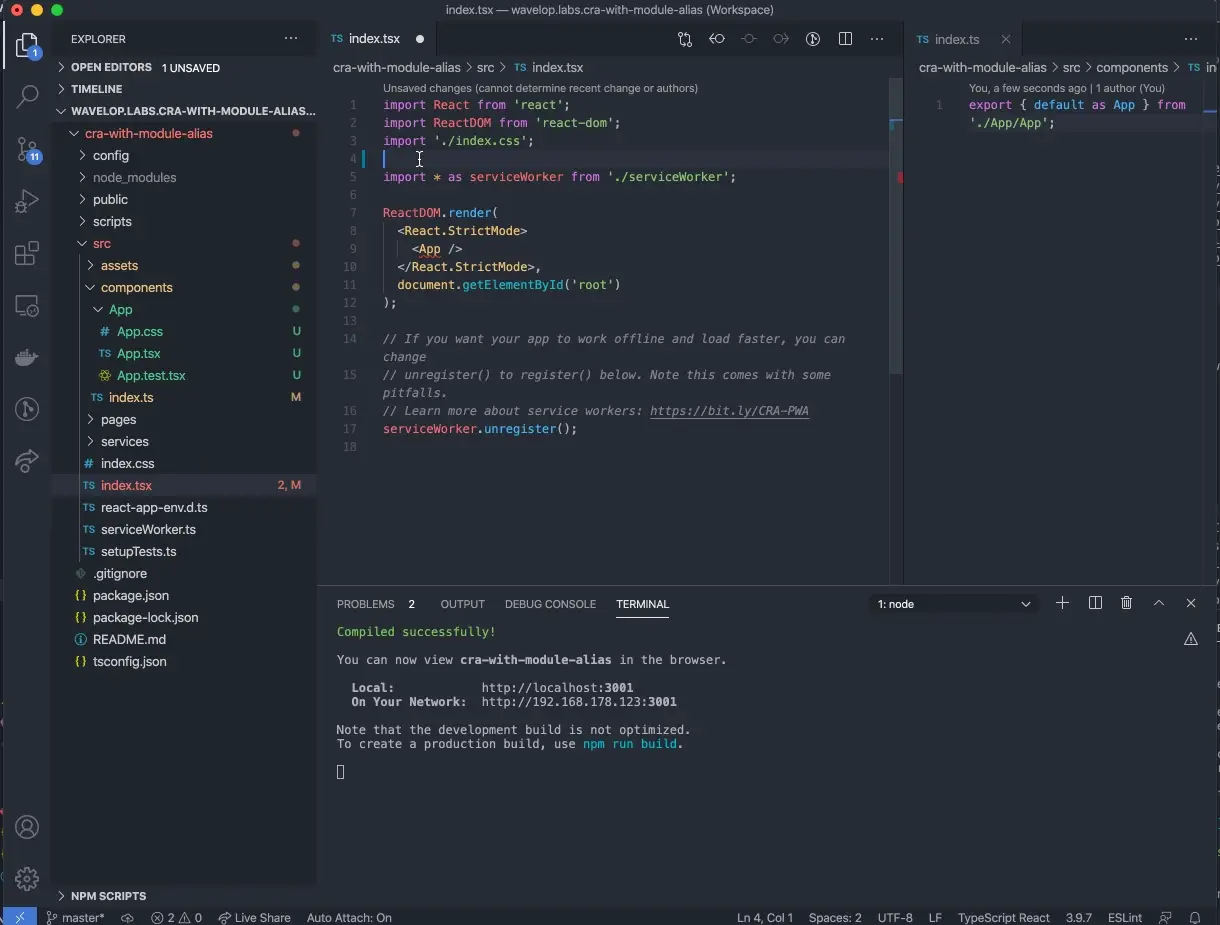1220x925 pixels.
Task: Open the bit.ly/CRA-PWA link in code
Action: (x=729, y=411)
